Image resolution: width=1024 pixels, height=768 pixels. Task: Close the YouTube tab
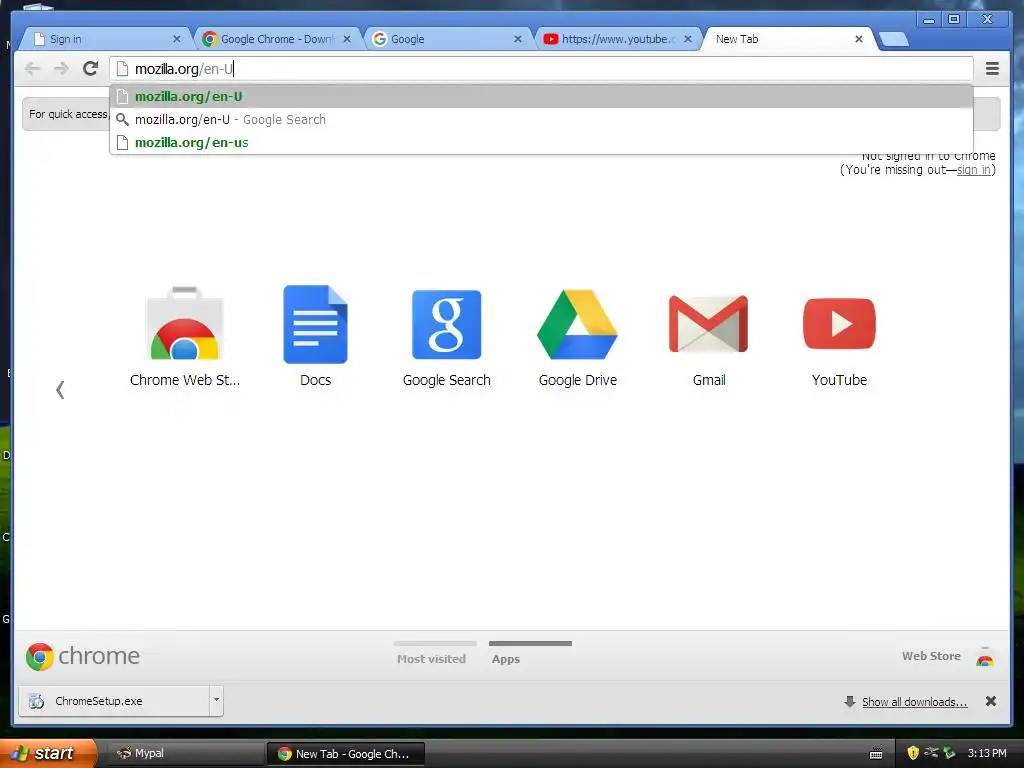(688, 39)
